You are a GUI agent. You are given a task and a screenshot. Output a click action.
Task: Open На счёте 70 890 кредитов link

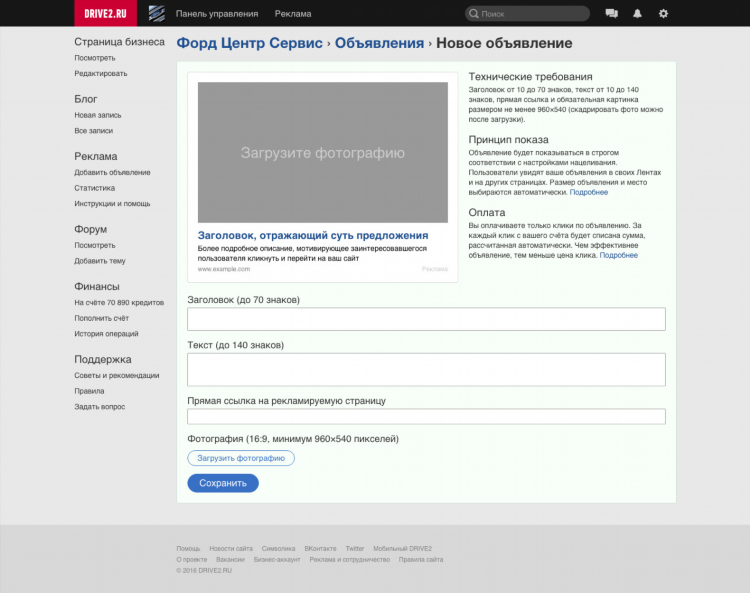coord(119,303)
